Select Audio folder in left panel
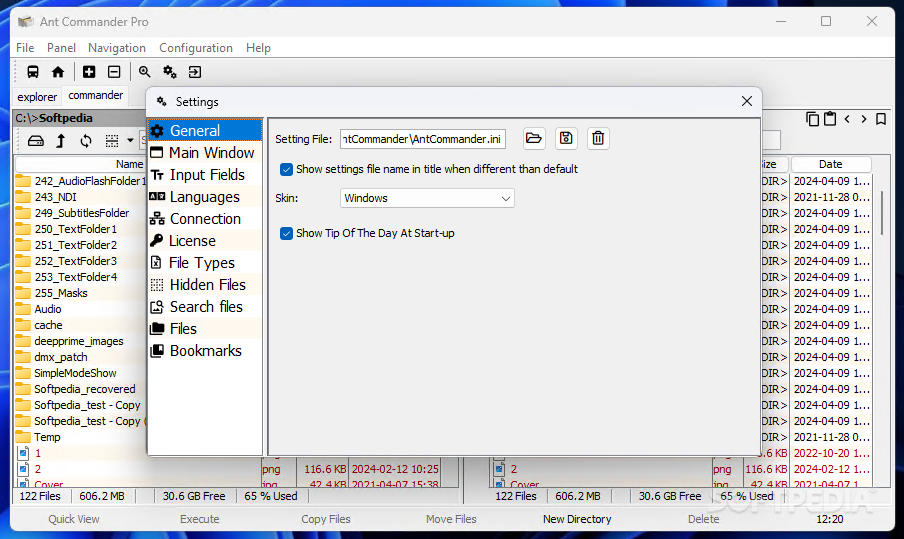Viewport: 904px width, 539px height. [47, 310]
